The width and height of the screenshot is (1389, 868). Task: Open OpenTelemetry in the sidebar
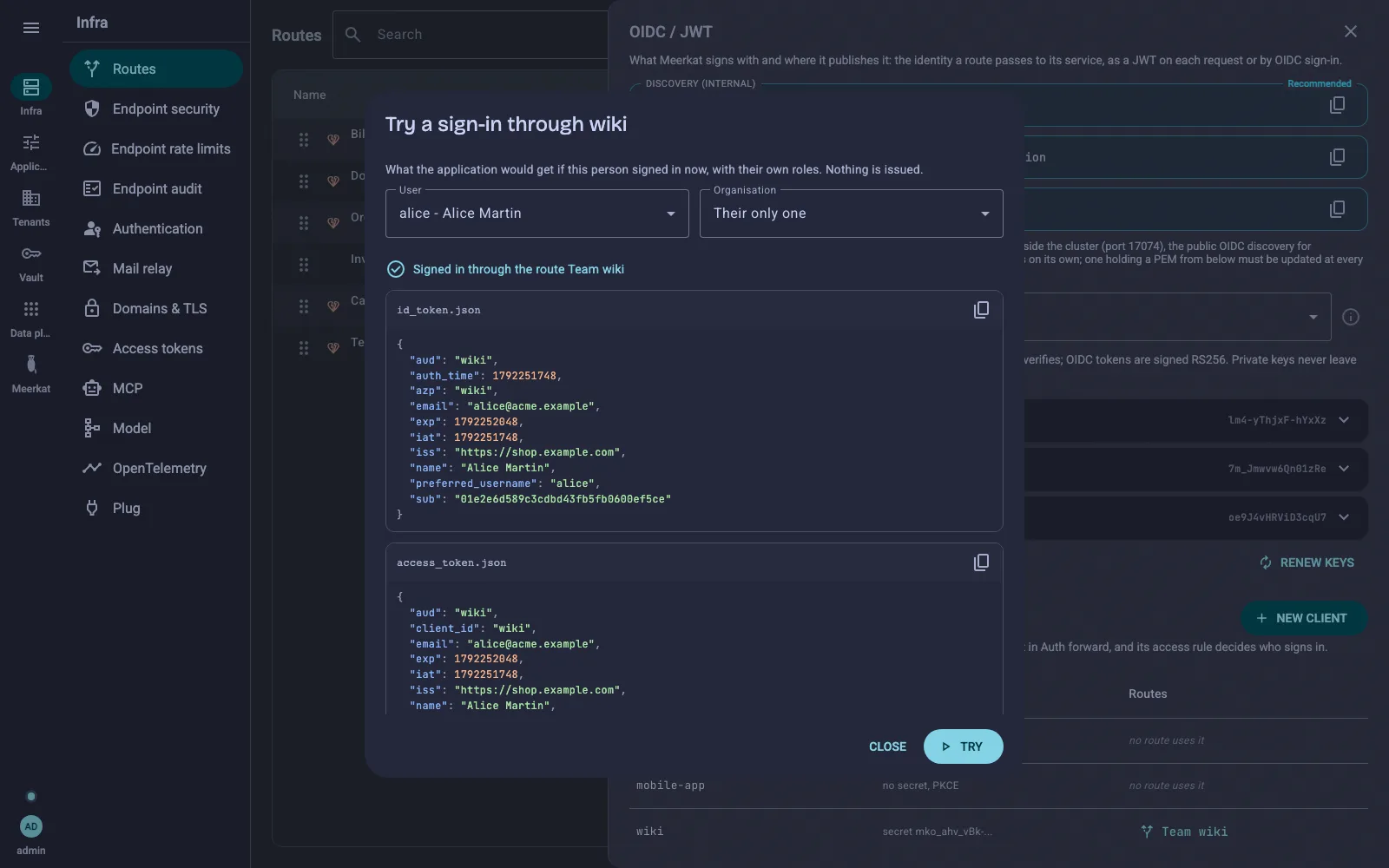point(156,468)
